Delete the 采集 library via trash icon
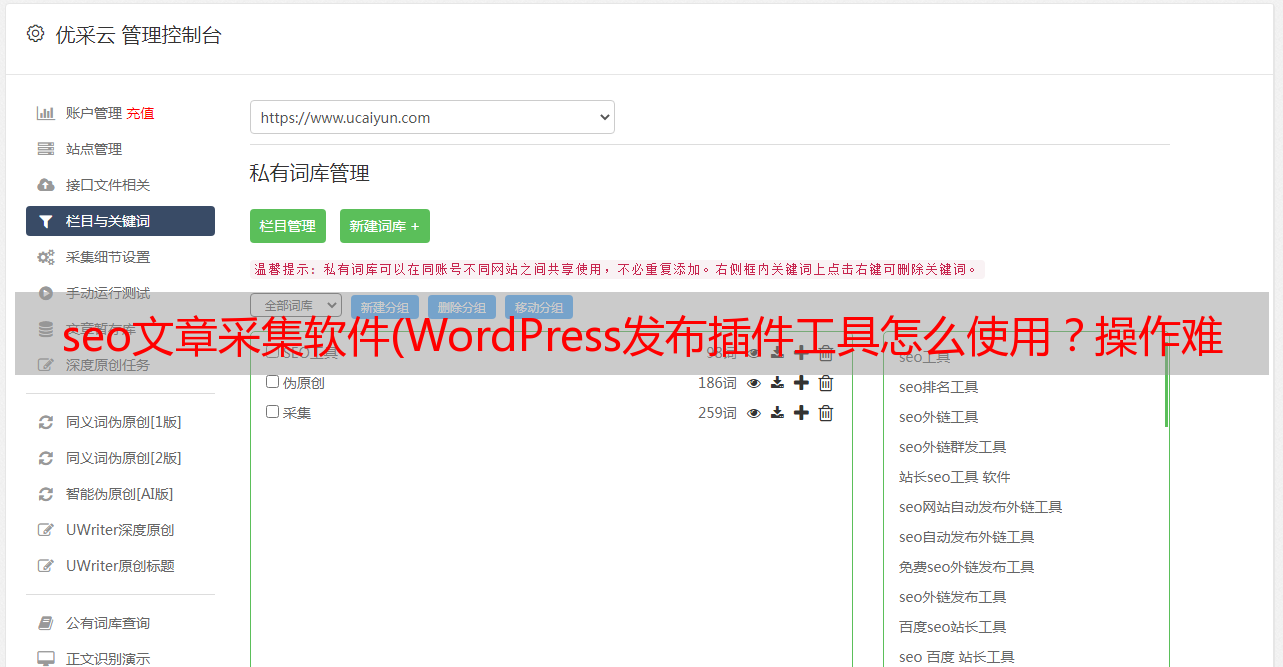The image size is (1283, 667). [826, 413]
